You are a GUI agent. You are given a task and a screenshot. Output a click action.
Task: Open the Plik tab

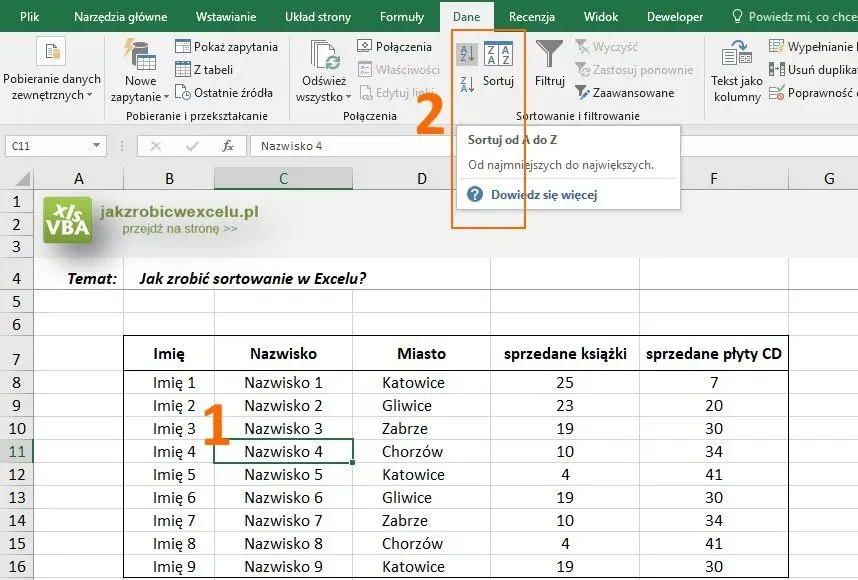click(x=29, y=16)
